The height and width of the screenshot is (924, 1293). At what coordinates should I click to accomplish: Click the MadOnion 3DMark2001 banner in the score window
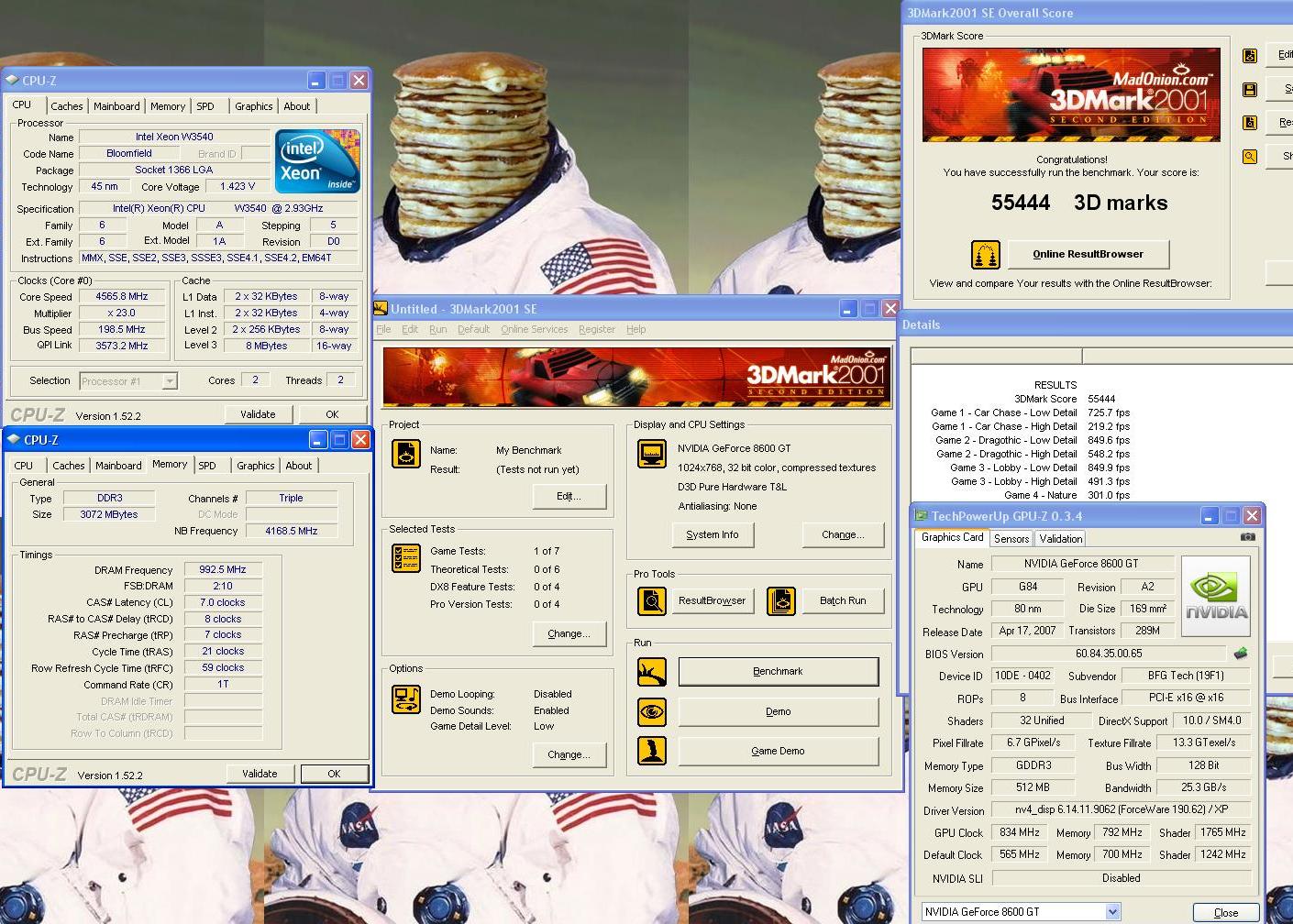coord(1071,94)
